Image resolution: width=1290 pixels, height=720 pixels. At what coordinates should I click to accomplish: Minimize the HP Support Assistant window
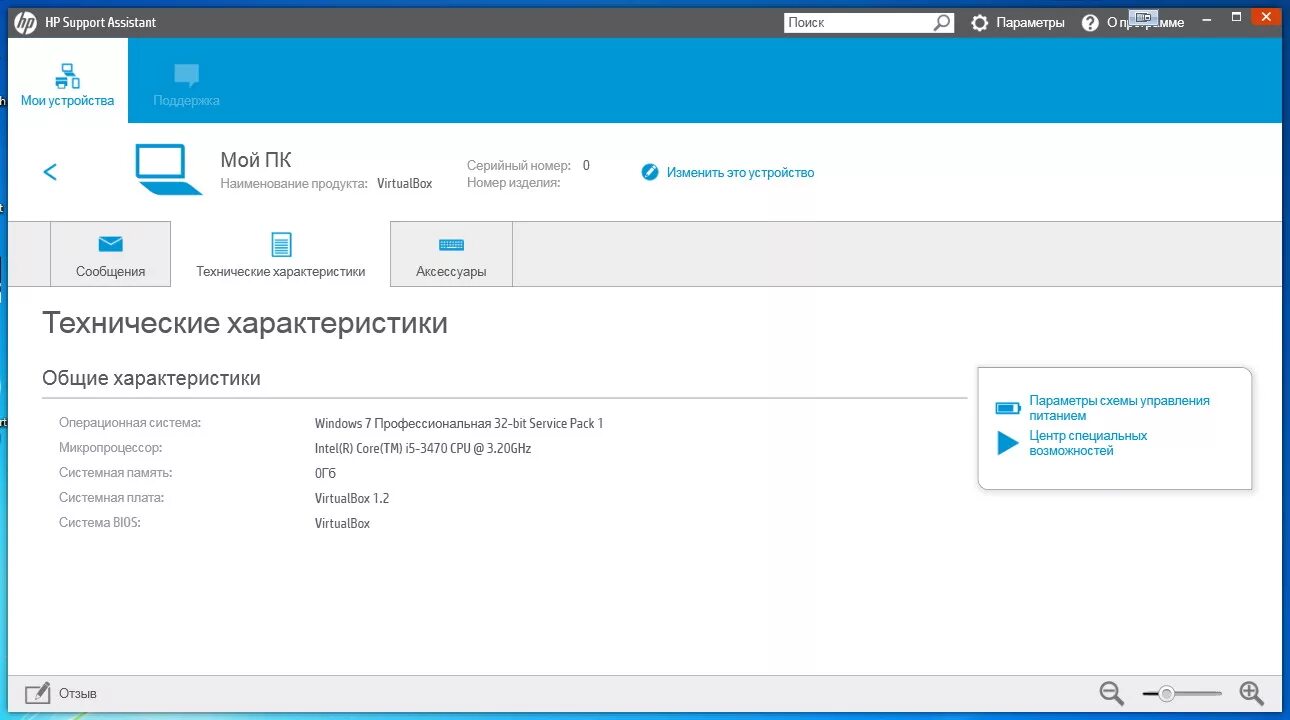click(1205, 17)
